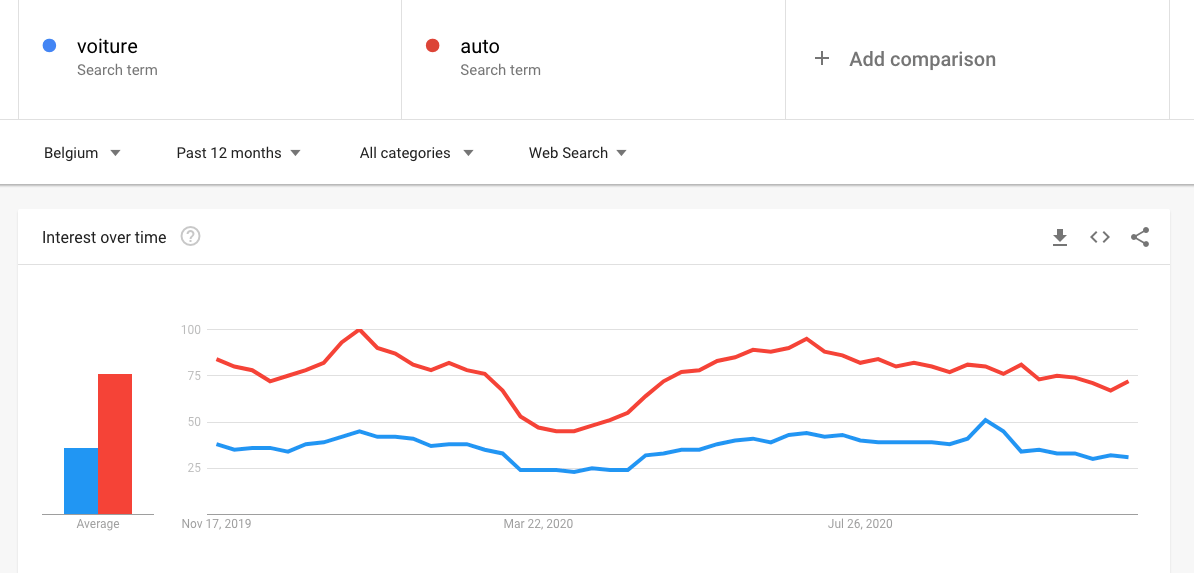Click the Mar 22, 2020 axis label

[538, 524]
